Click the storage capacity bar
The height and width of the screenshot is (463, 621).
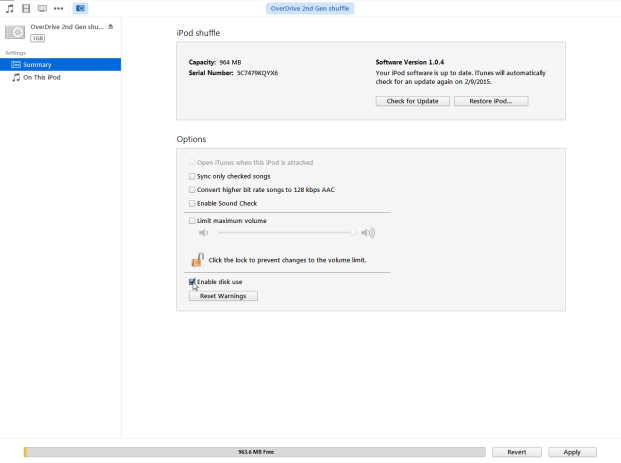255,452
